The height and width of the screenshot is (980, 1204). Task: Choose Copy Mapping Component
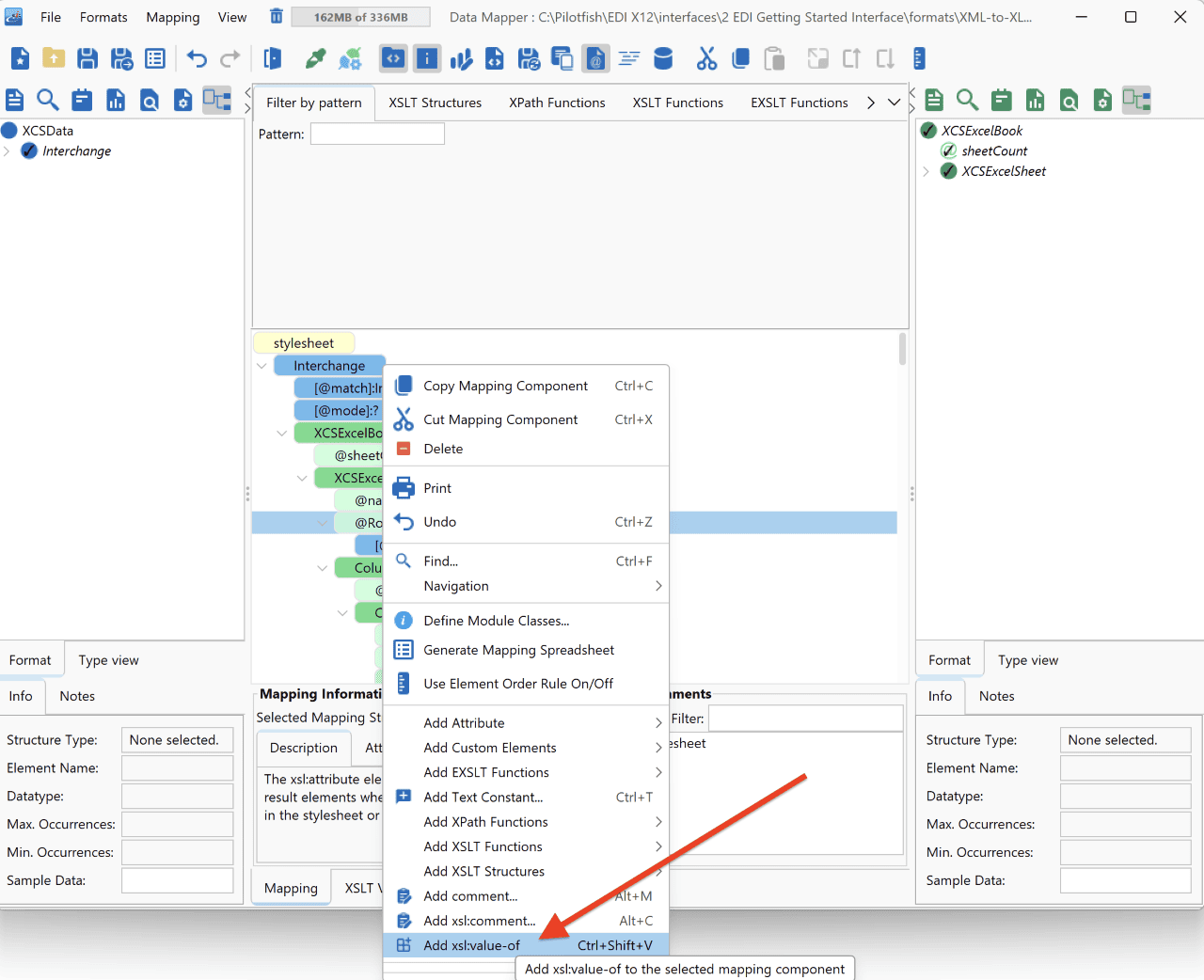[x=527, y=386]
